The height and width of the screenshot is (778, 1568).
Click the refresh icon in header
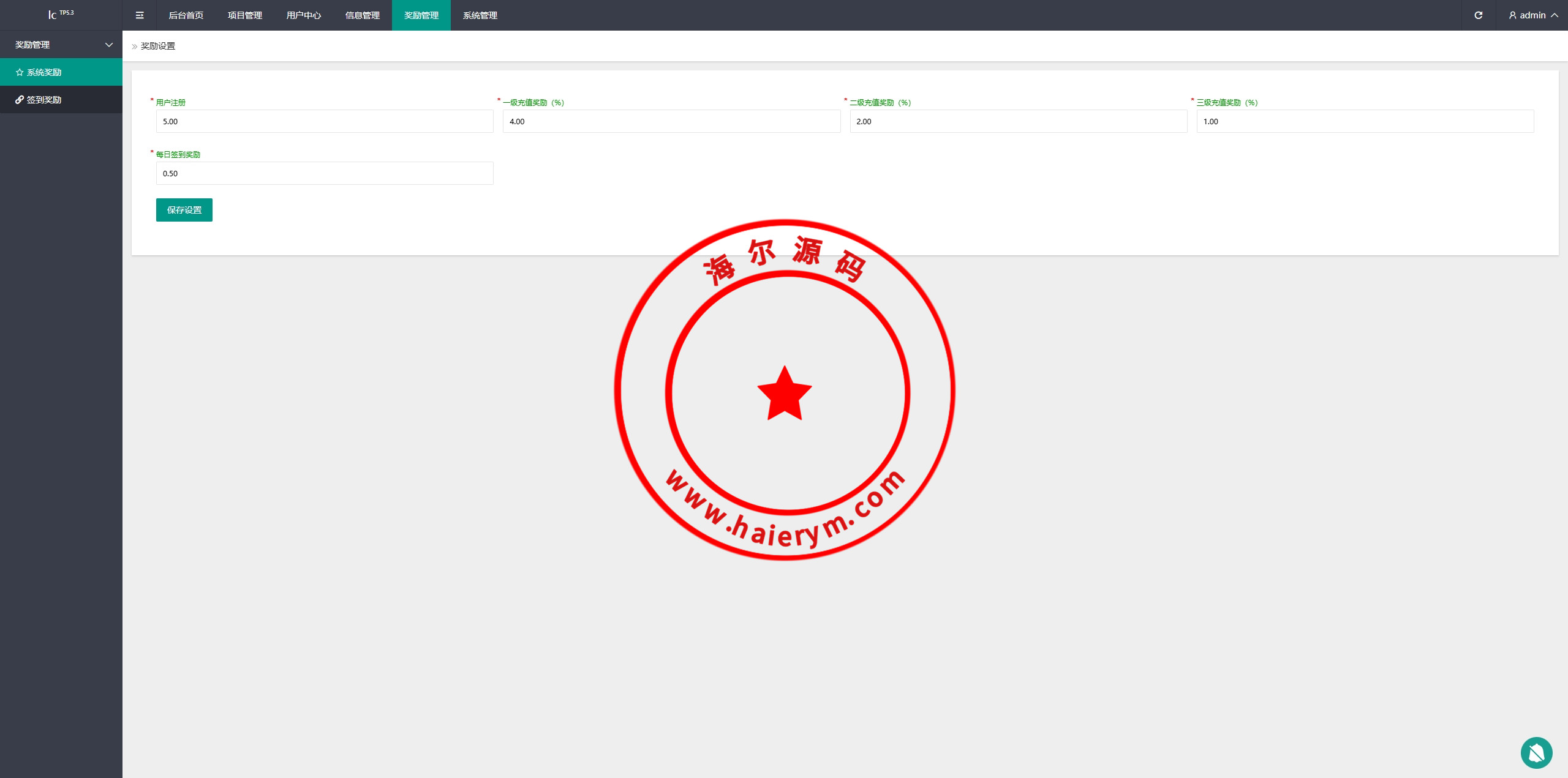pos(1478,15)
